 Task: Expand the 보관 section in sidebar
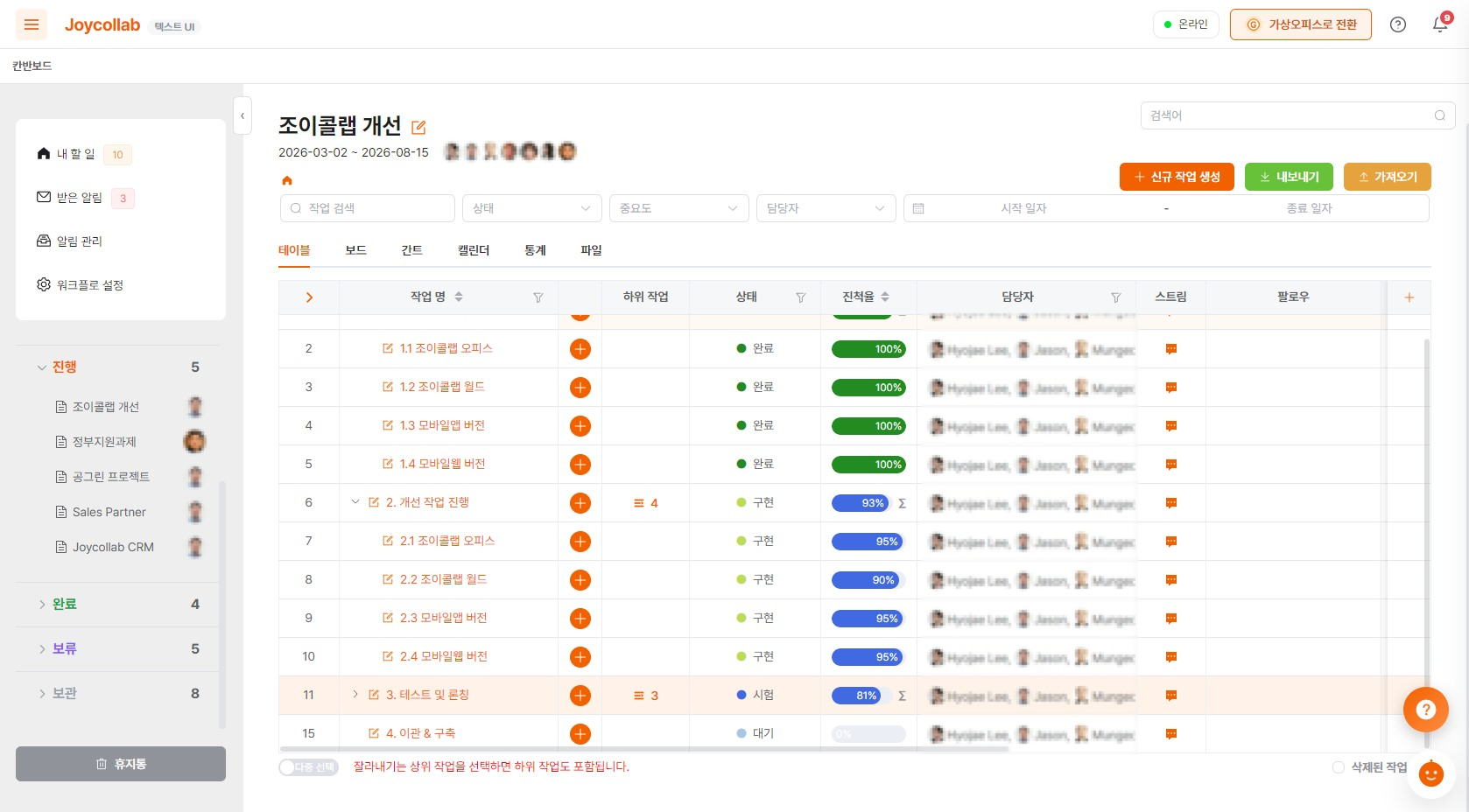(x=41, y=694)
